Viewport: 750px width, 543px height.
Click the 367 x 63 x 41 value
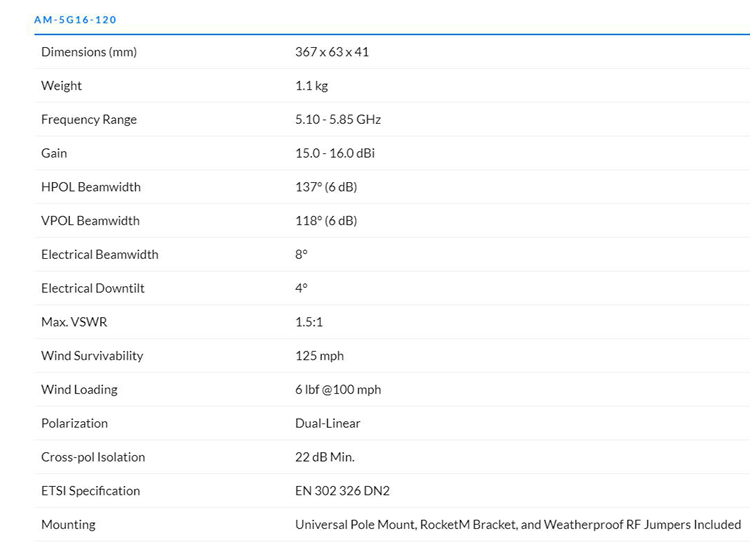point(332,52)
